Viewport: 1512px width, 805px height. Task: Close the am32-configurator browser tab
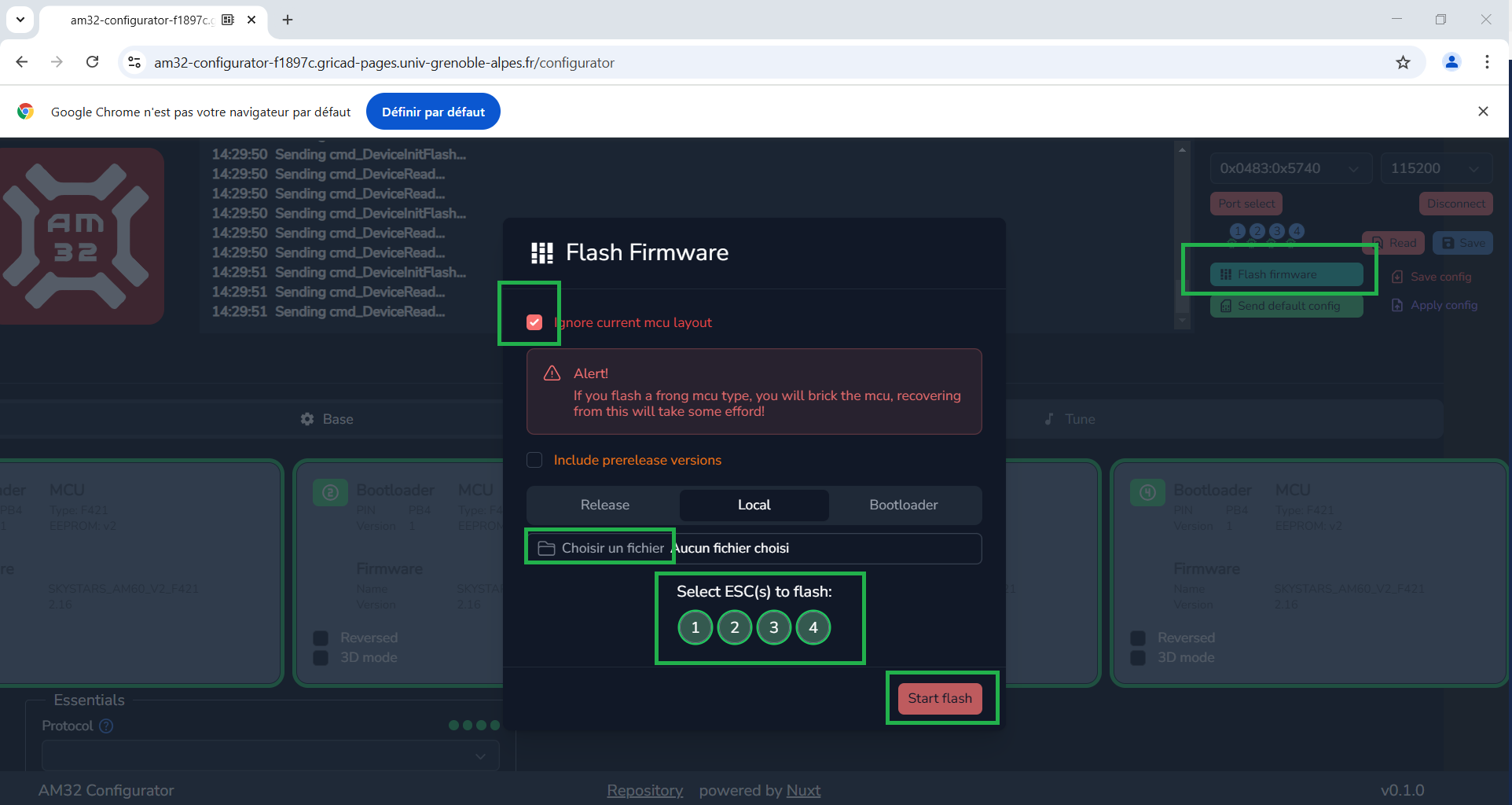click(251, 20)
